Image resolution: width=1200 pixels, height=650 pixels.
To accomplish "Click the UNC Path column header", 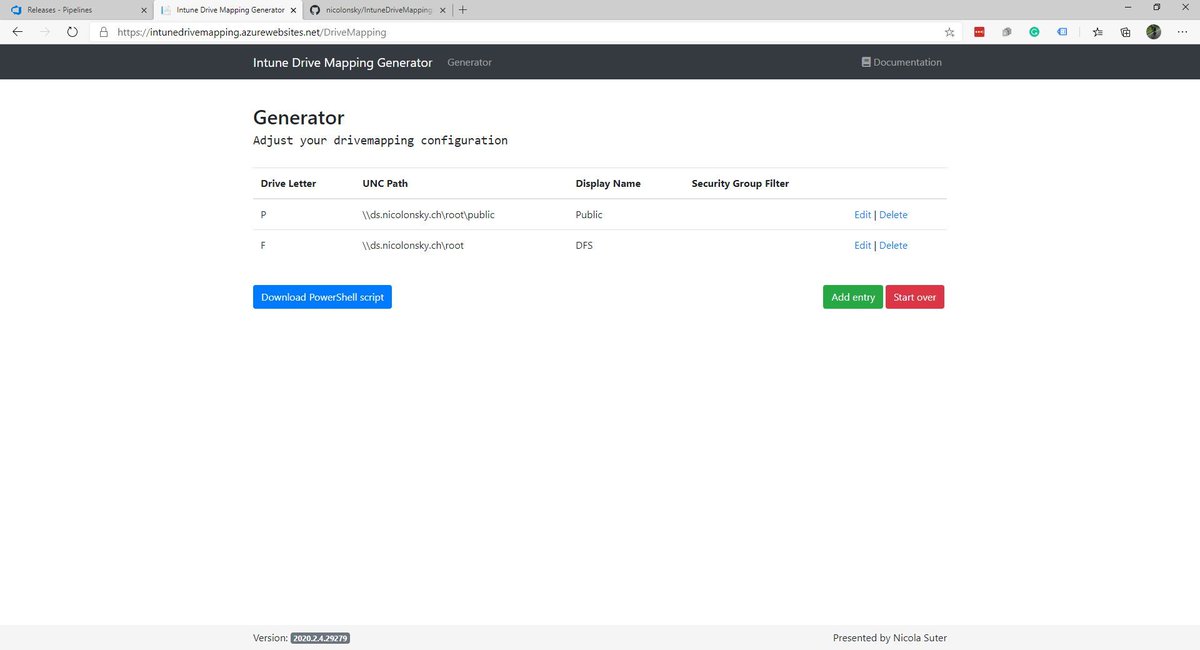I will coord(385,184).
